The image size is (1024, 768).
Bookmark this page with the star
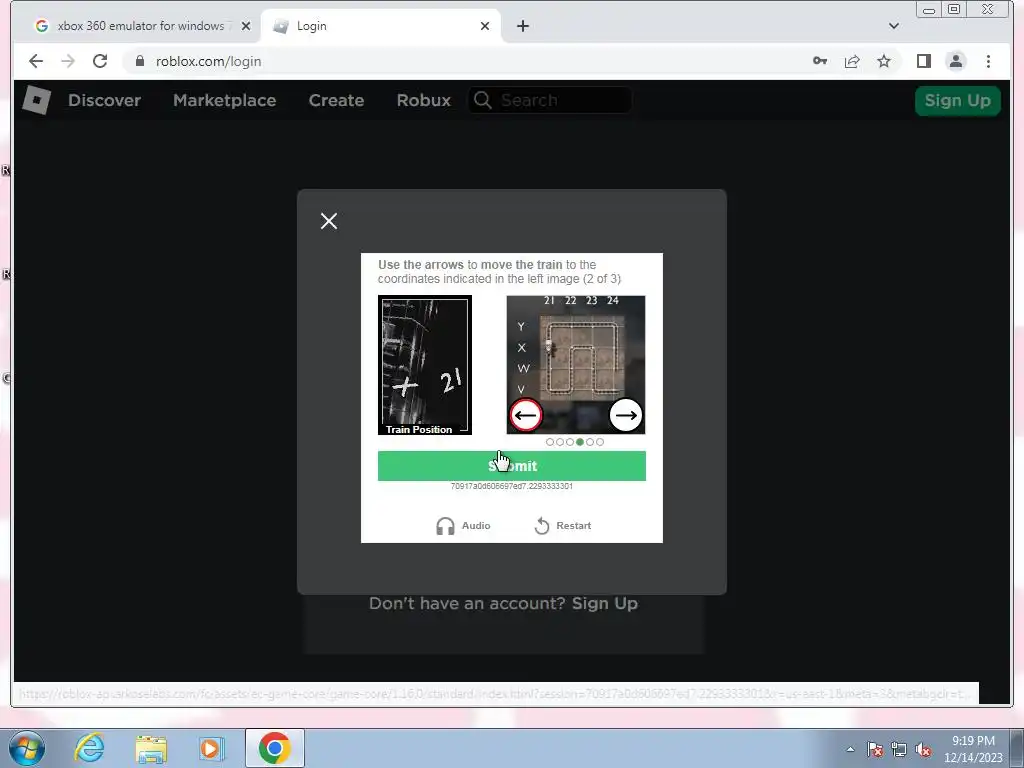pos(884,61)
